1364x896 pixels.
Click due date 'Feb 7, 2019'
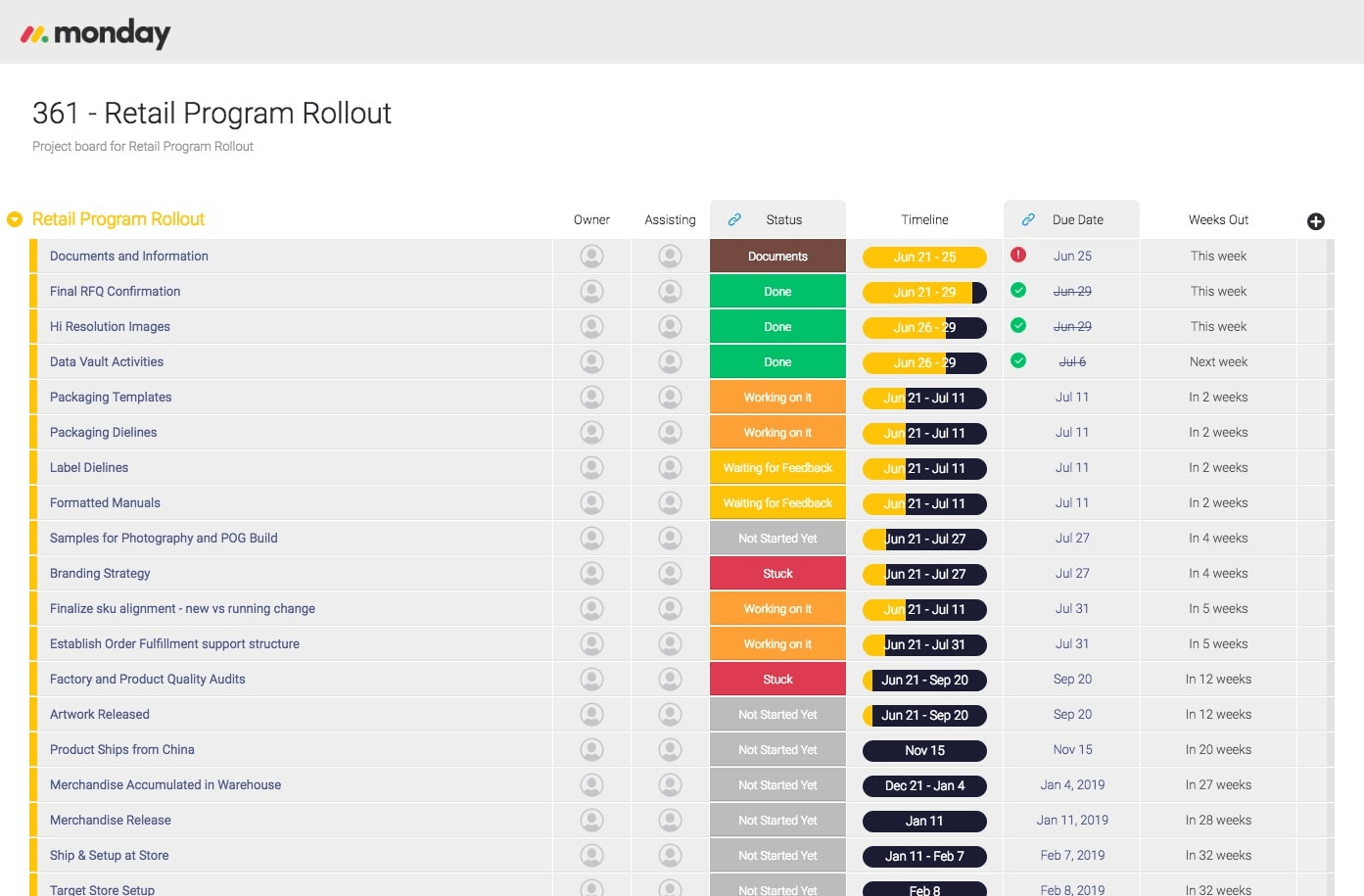[x=1072, y=855]
